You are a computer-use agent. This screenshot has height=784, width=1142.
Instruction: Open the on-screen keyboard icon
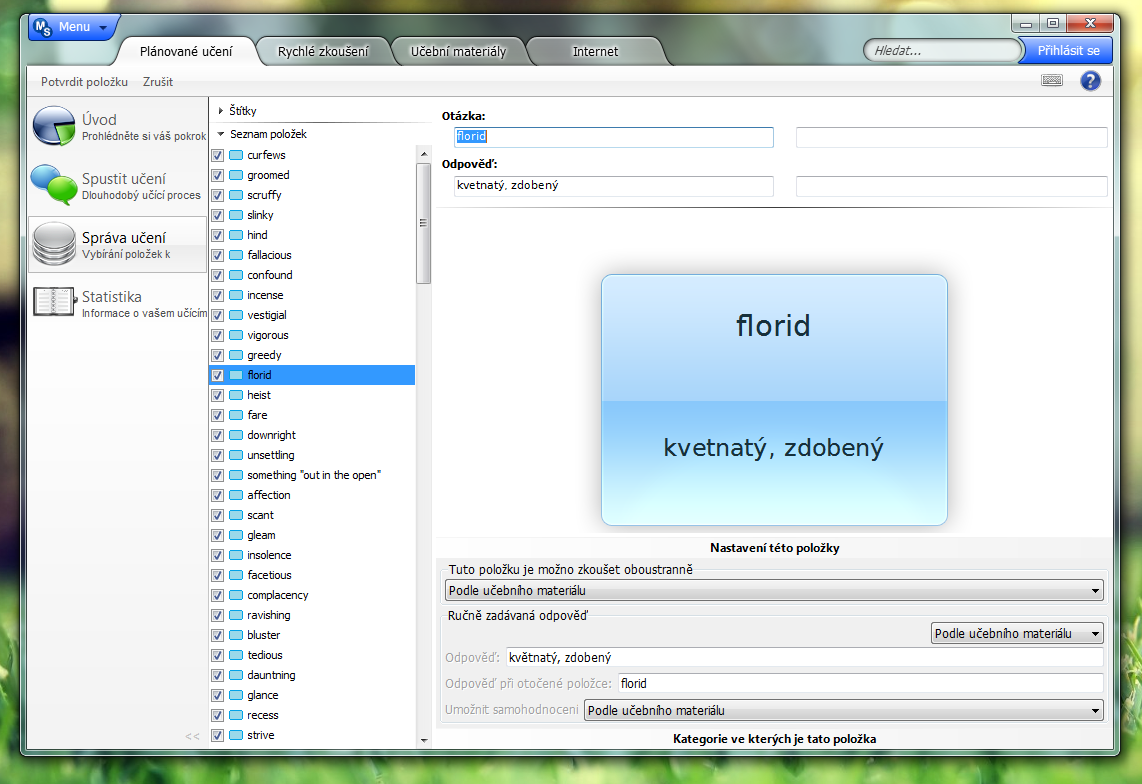click(x=1051, y=81)
